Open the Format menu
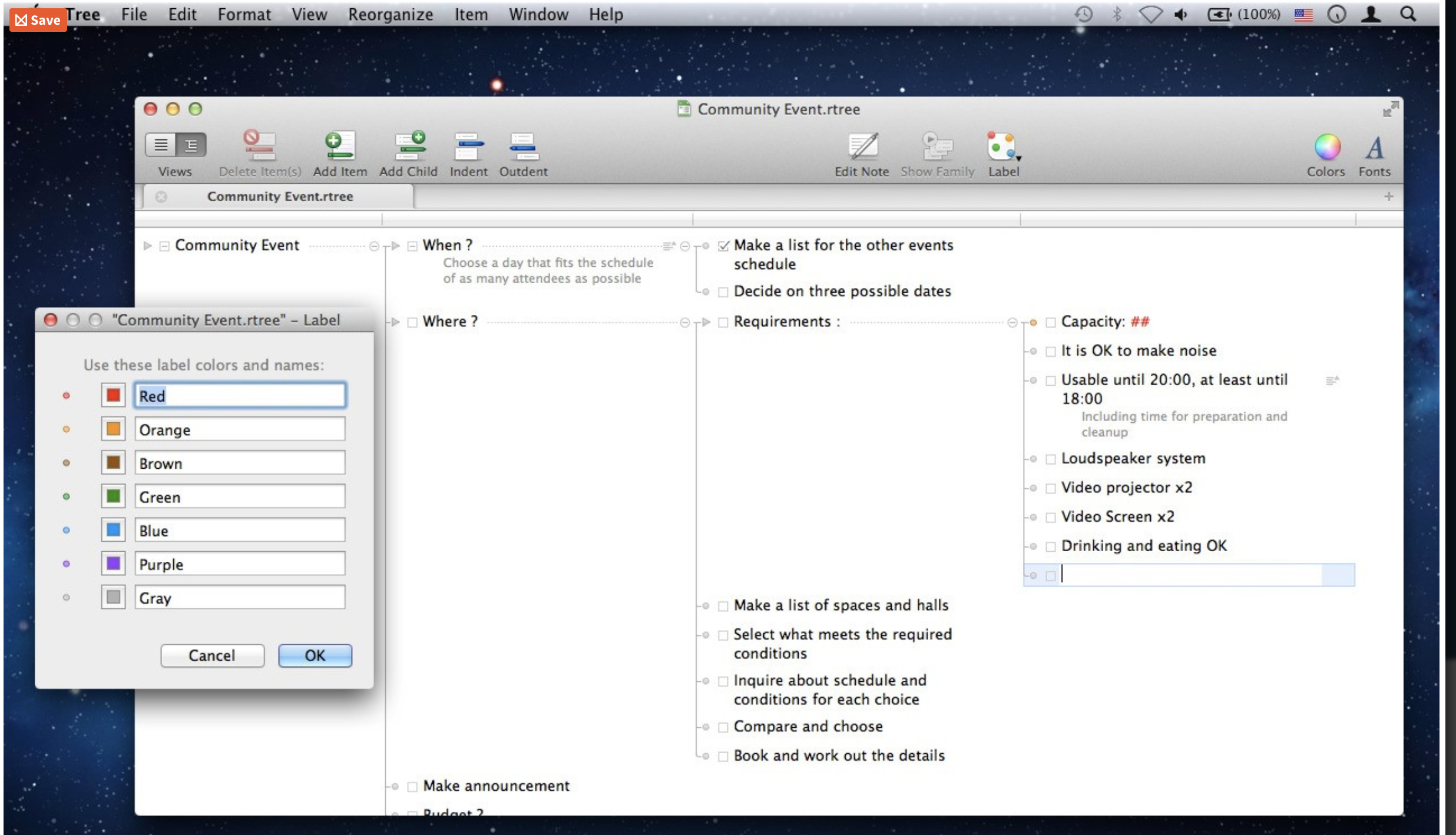The image size is (1456, 835). point(244,14)
